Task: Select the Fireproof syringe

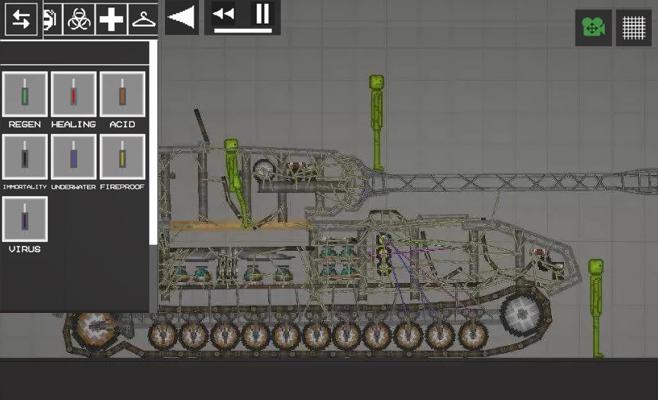Action: tap(122, 157)
